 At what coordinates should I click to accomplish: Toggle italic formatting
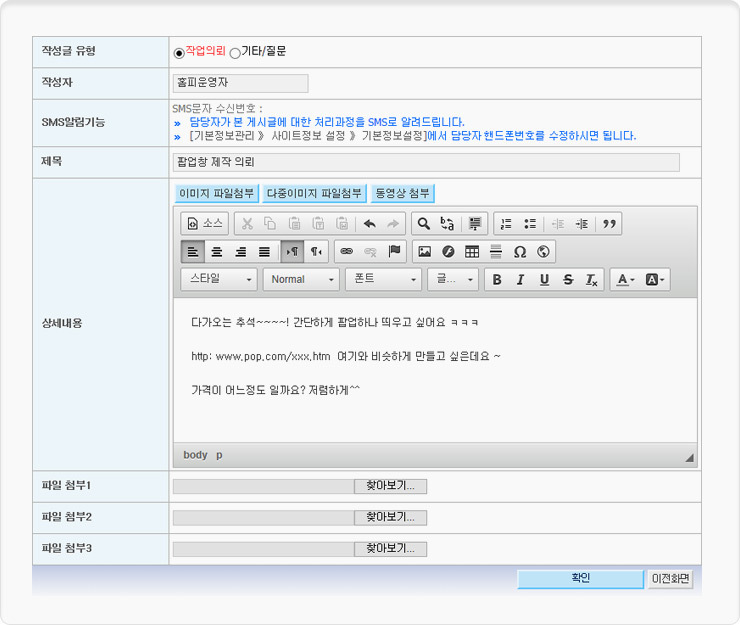521,279
